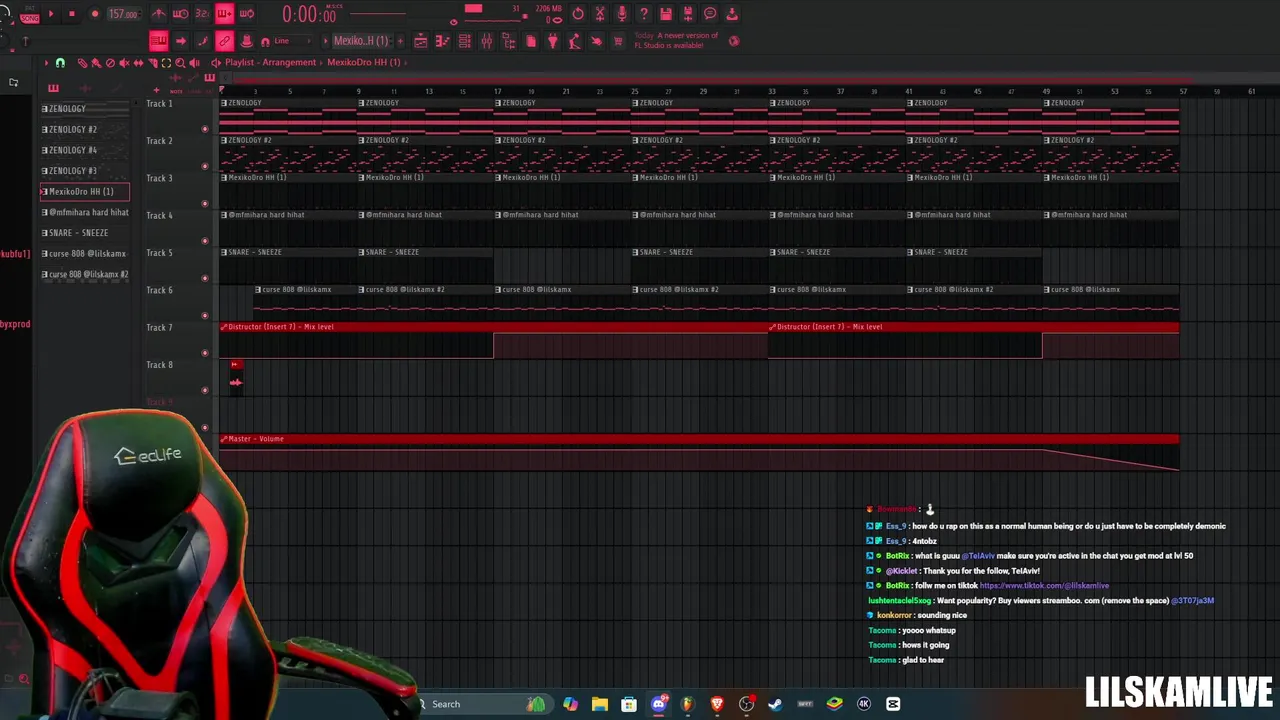1280x720 pixels.
Task: Click MexikoDro HH (1) breadcrumb
Action: (x=364, y=62)
